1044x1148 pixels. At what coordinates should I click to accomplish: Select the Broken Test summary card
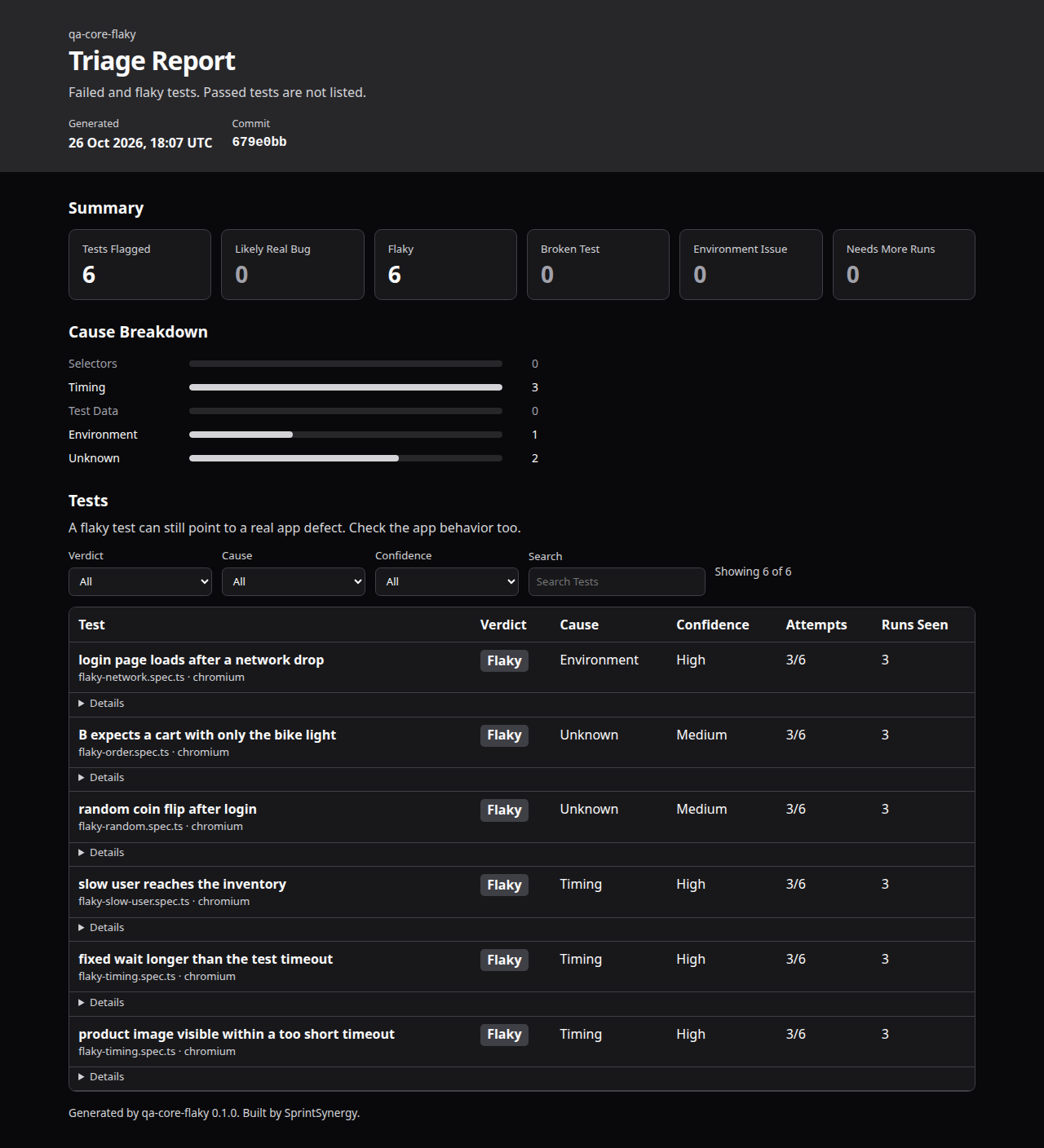click(598, 264)
